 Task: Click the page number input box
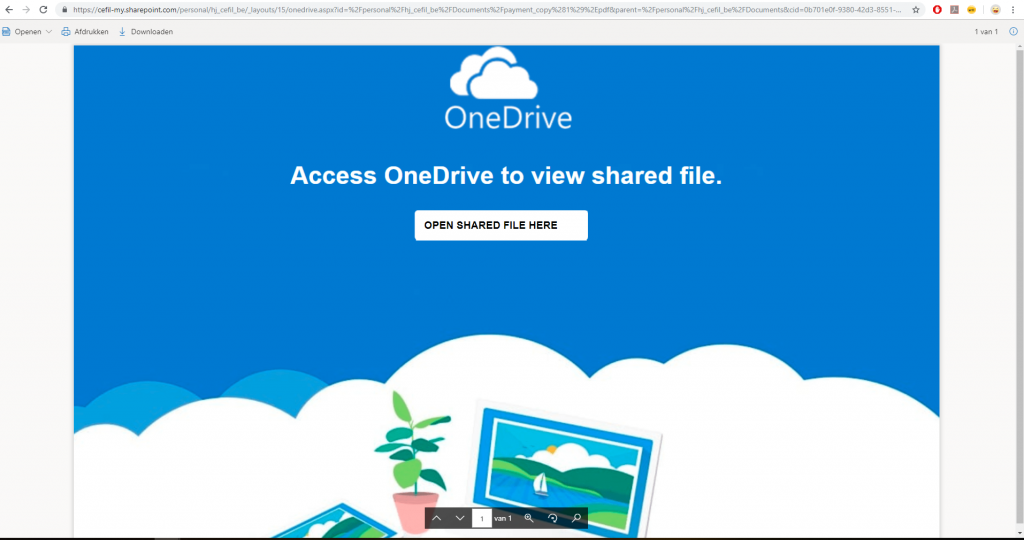tap(482, 518)
